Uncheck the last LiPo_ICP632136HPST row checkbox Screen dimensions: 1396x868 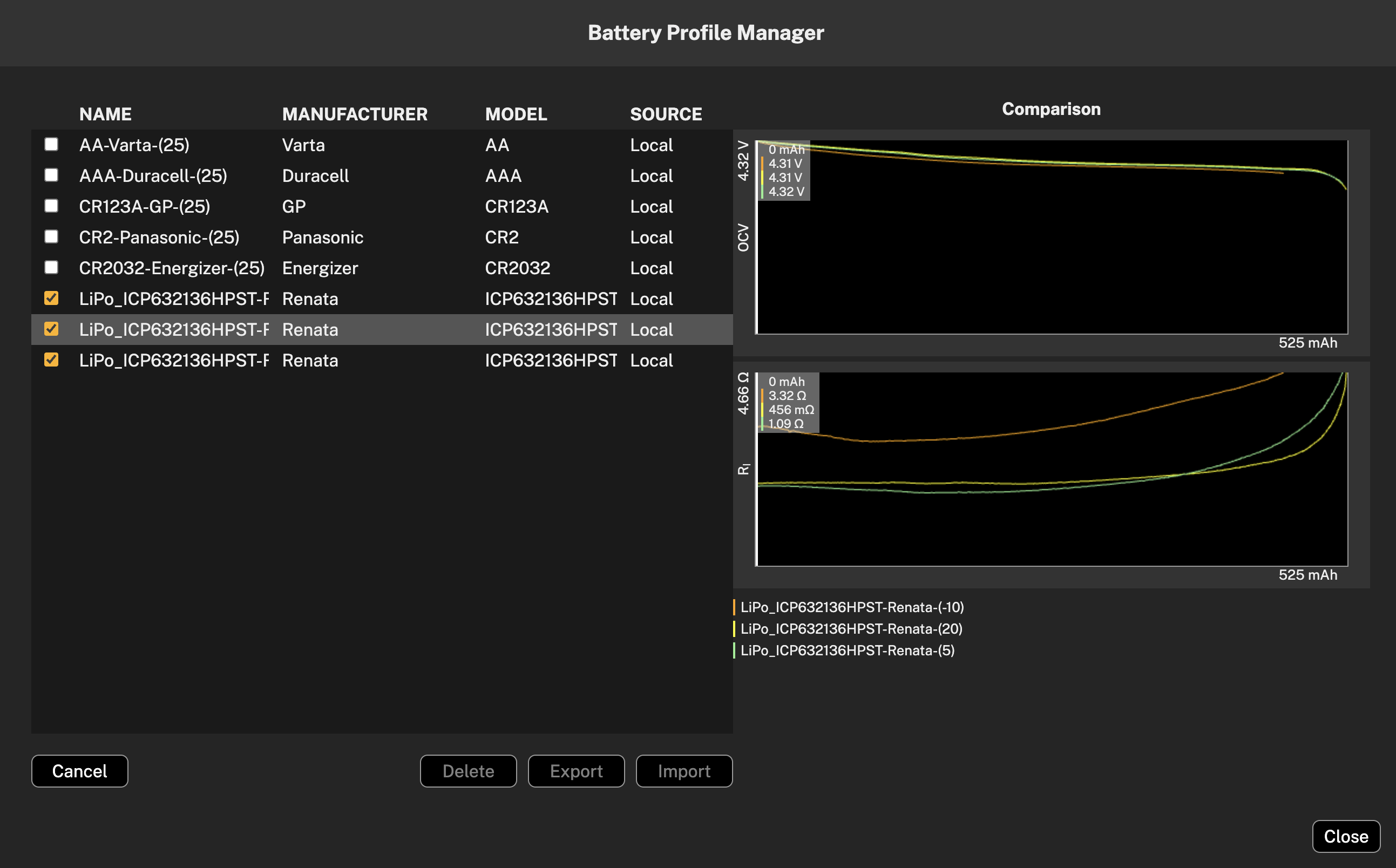pyautogui.click(x=51, y=360)
